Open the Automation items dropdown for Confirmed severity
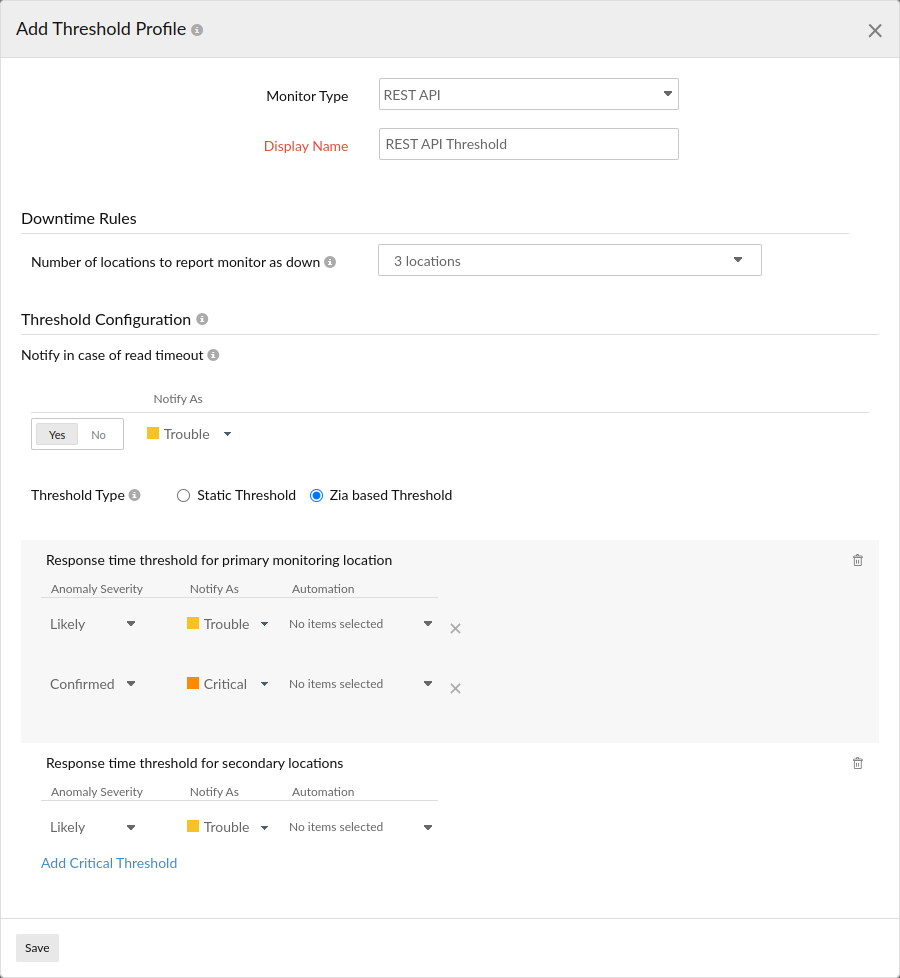 pos(427,684)
